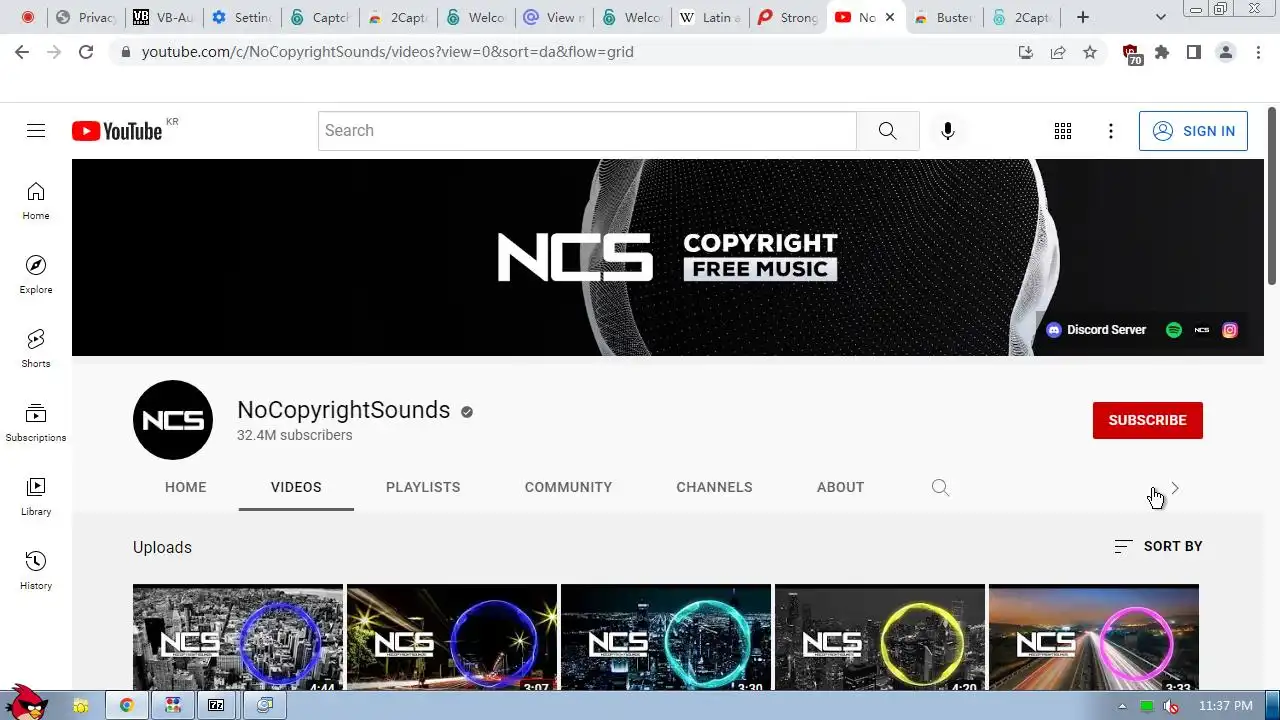This screenshot has height=720, width=1280.
Task: Open the video thumbnail lasting 3:30
Action: pos(666,637)
